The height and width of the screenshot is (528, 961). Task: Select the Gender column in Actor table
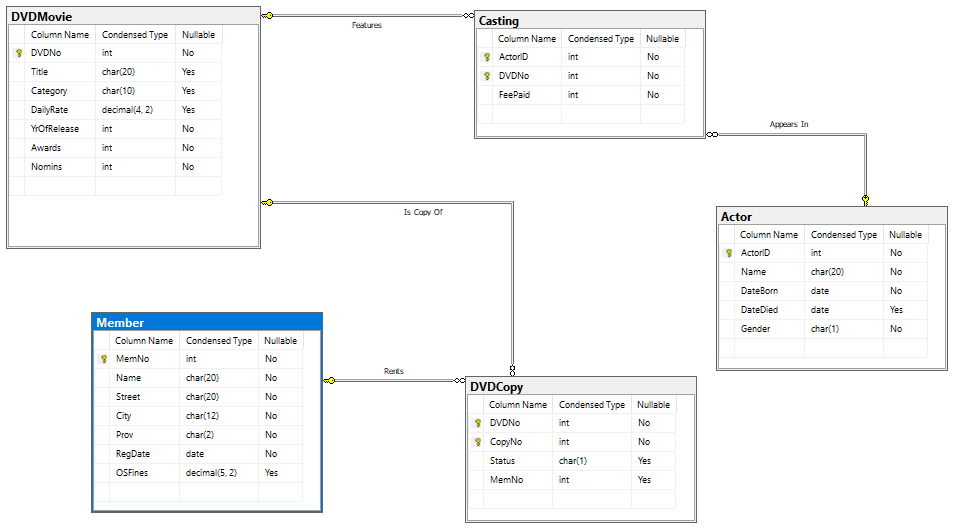coord(824,329)
